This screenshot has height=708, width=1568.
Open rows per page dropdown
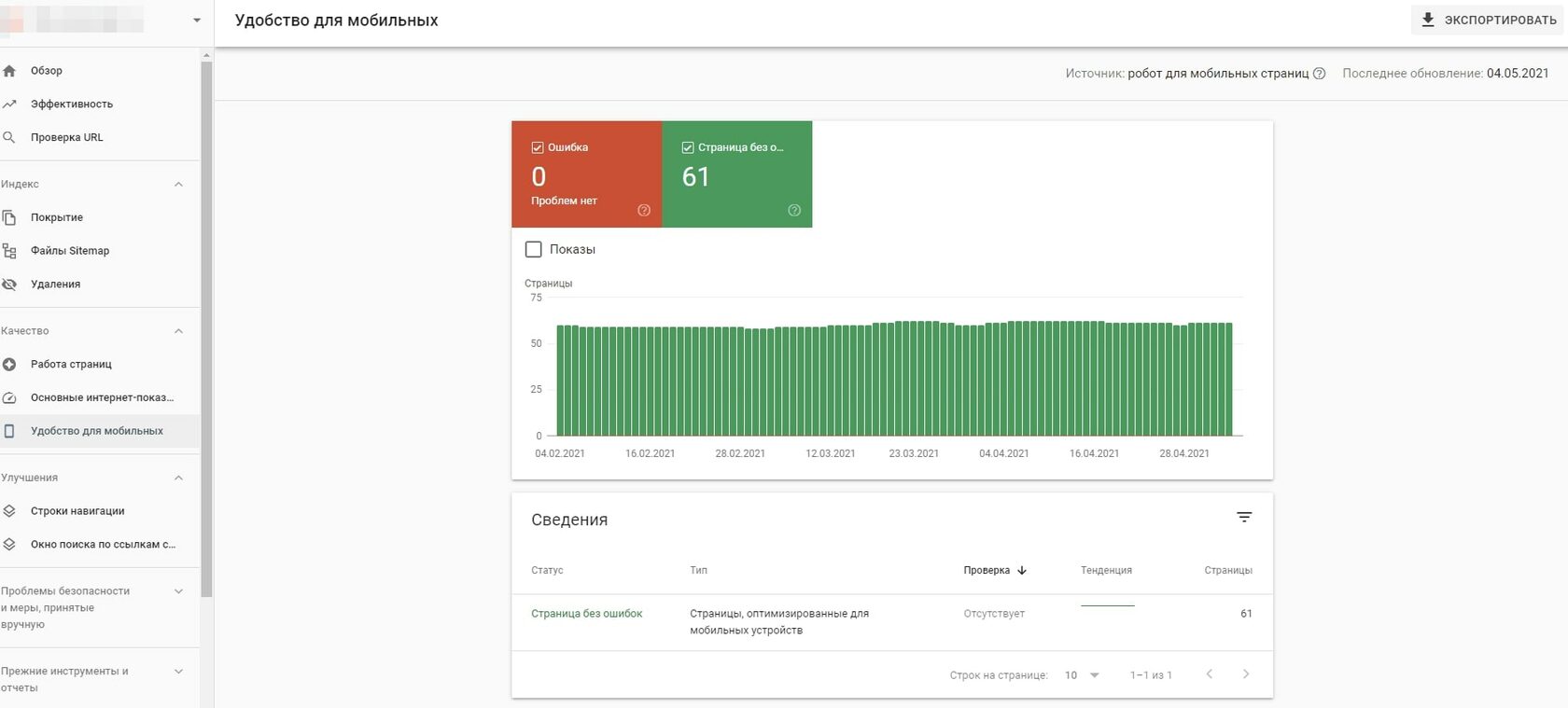coord(1083,674)
